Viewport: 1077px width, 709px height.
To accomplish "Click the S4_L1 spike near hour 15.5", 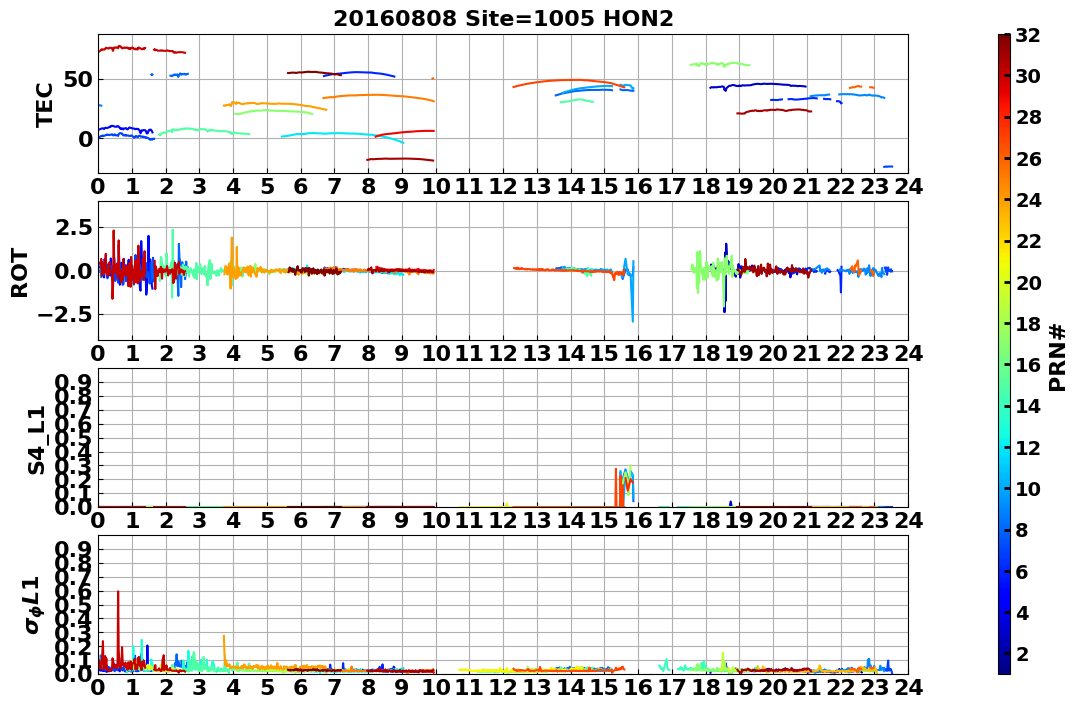I will coord(624,486).
